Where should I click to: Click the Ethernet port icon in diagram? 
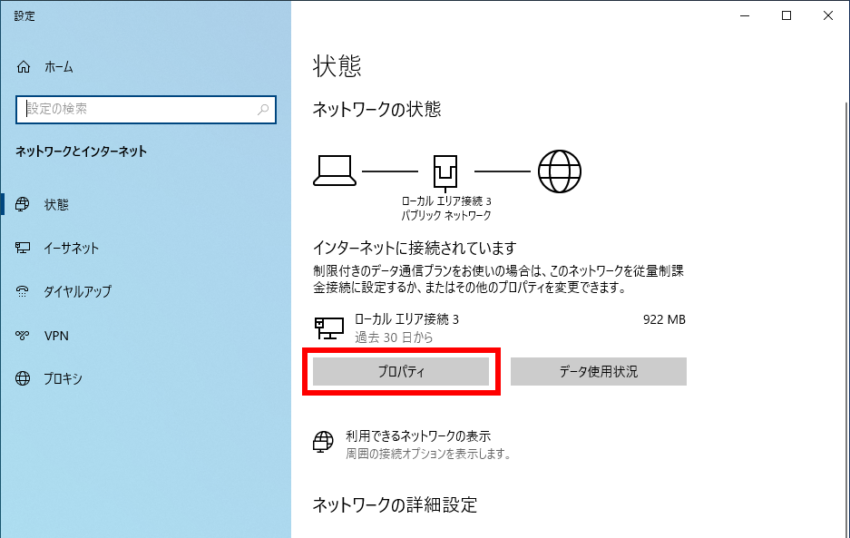point(445,173)
